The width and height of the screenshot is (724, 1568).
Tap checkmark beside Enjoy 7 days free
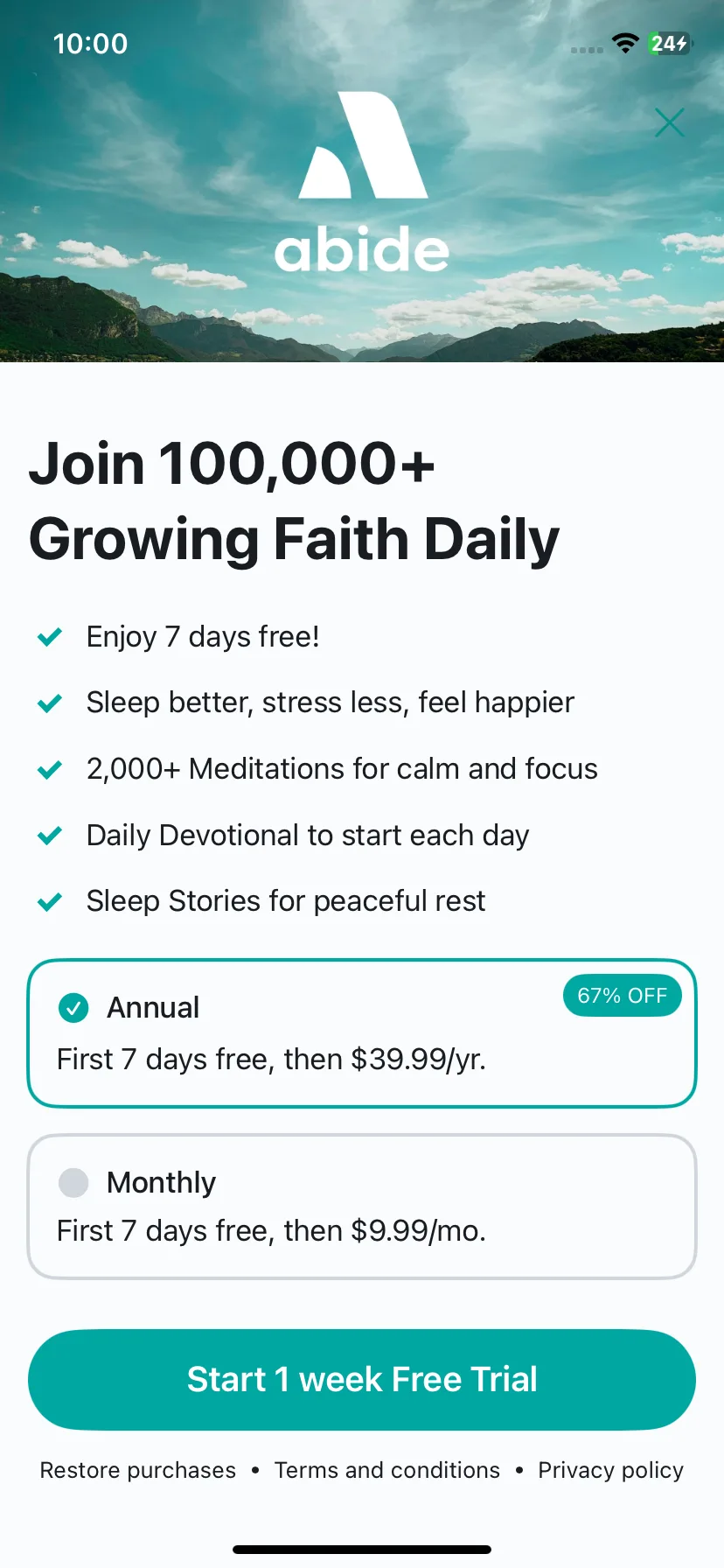pyautogui.click(x=50, y=637)
